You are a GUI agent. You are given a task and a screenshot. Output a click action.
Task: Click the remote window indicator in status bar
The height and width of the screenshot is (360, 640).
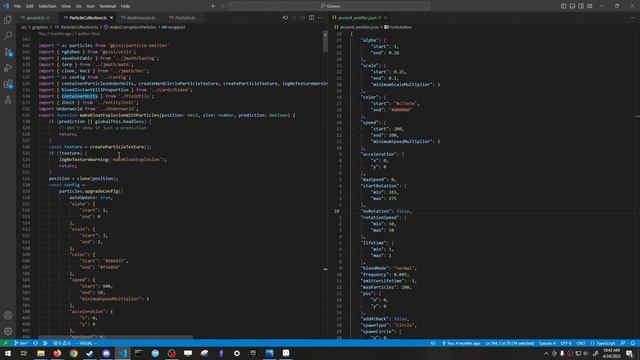coord(5,343)
